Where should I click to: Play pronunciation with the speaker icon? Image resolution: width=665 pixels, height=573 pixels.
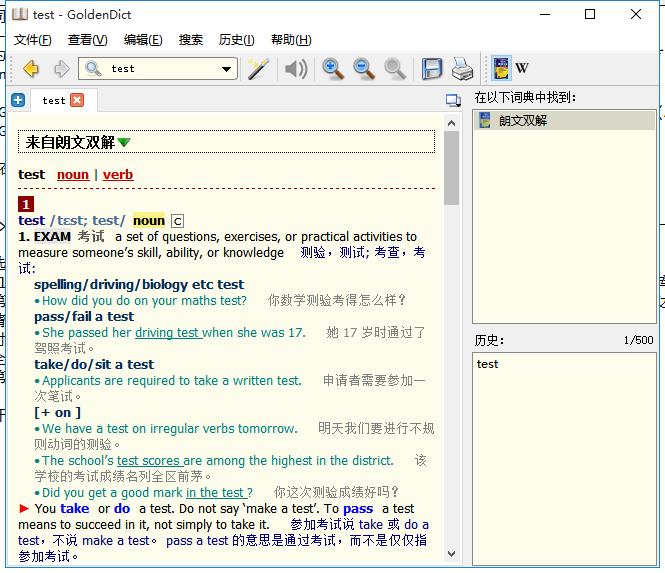tap(296, 69)
